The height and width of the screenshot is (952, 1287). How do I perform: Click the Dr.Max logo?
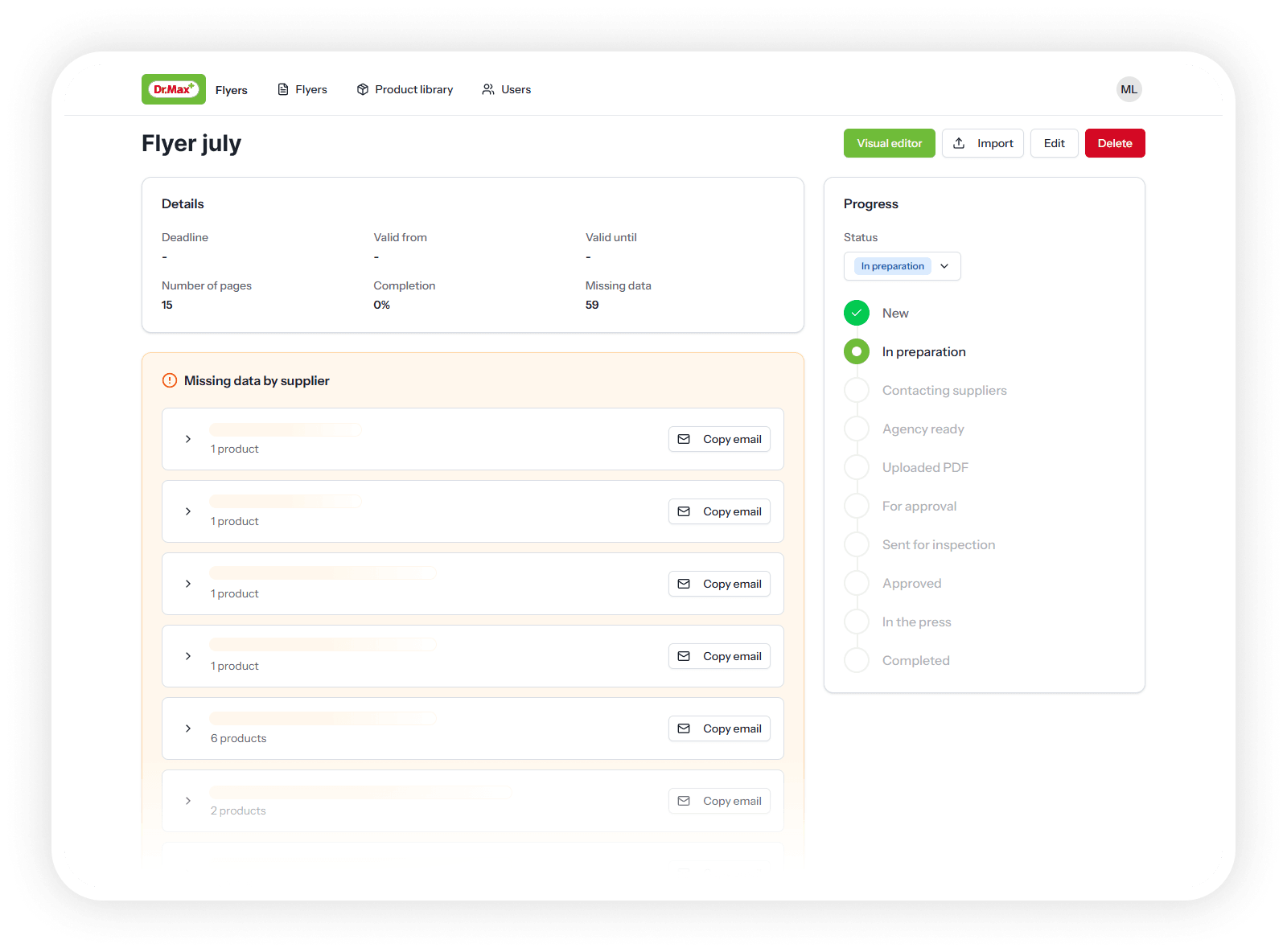[174, 89]
